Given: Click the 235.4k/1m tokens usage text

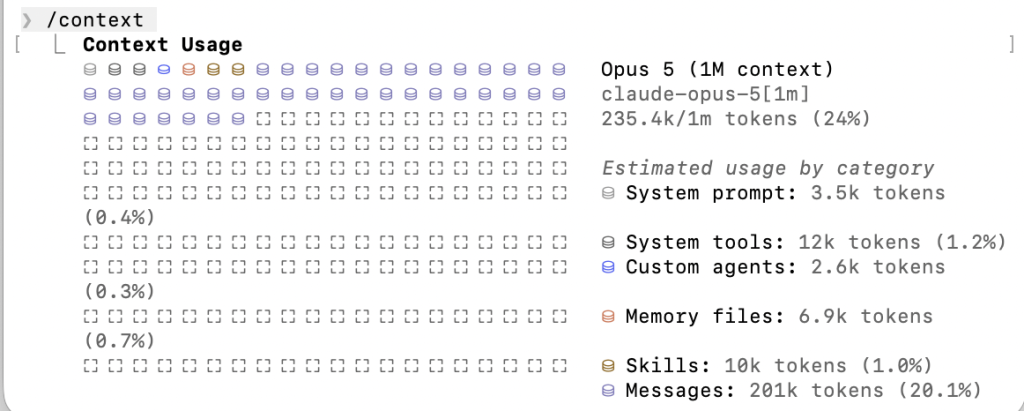Looking at the screenshot, I should point(736,120).
